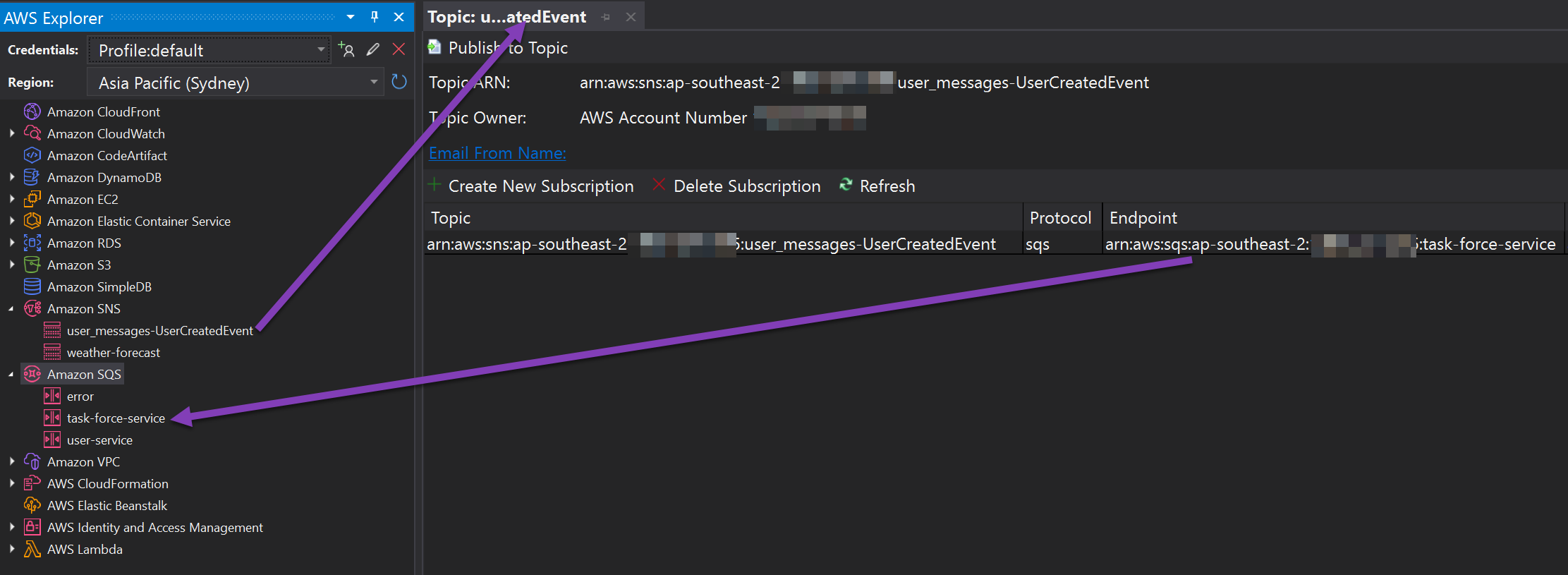Edit the selected credentials profile
The width and height of the screenshot is (1568, 575).
[373, 49]
